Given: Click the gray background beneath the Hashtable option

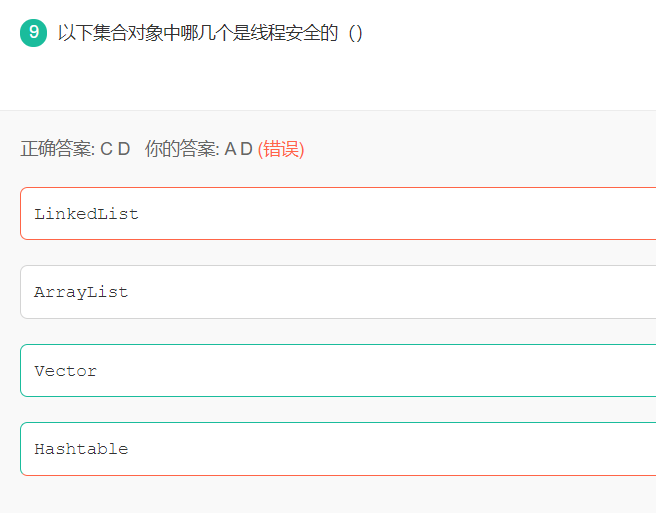Looking at the screenshot, I should pos(328,495).
